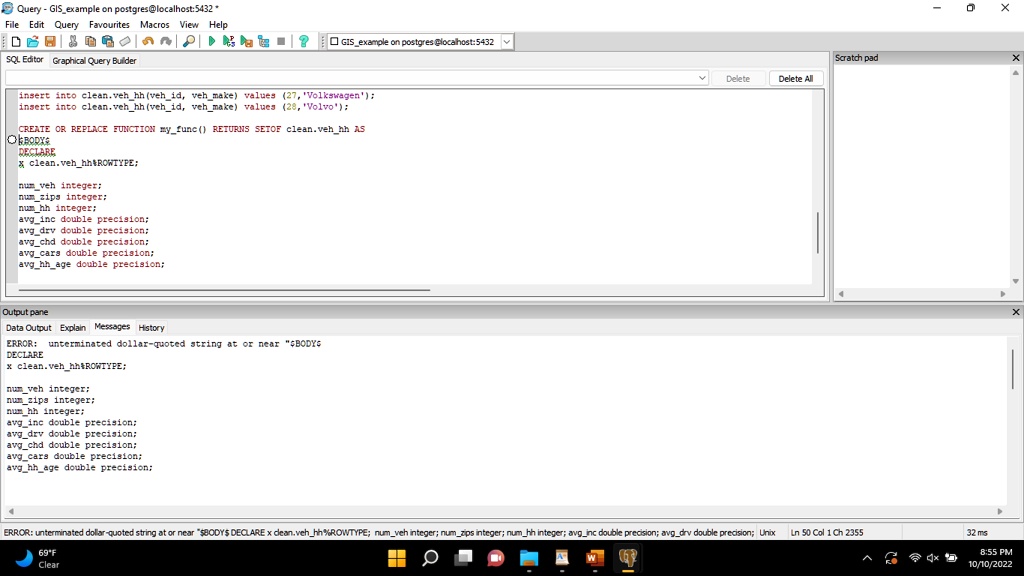Image resolution: width=1024 pixels, height=576 pixels.
Task: Click the 32 ms status bar entry
Action: point(977,532)
